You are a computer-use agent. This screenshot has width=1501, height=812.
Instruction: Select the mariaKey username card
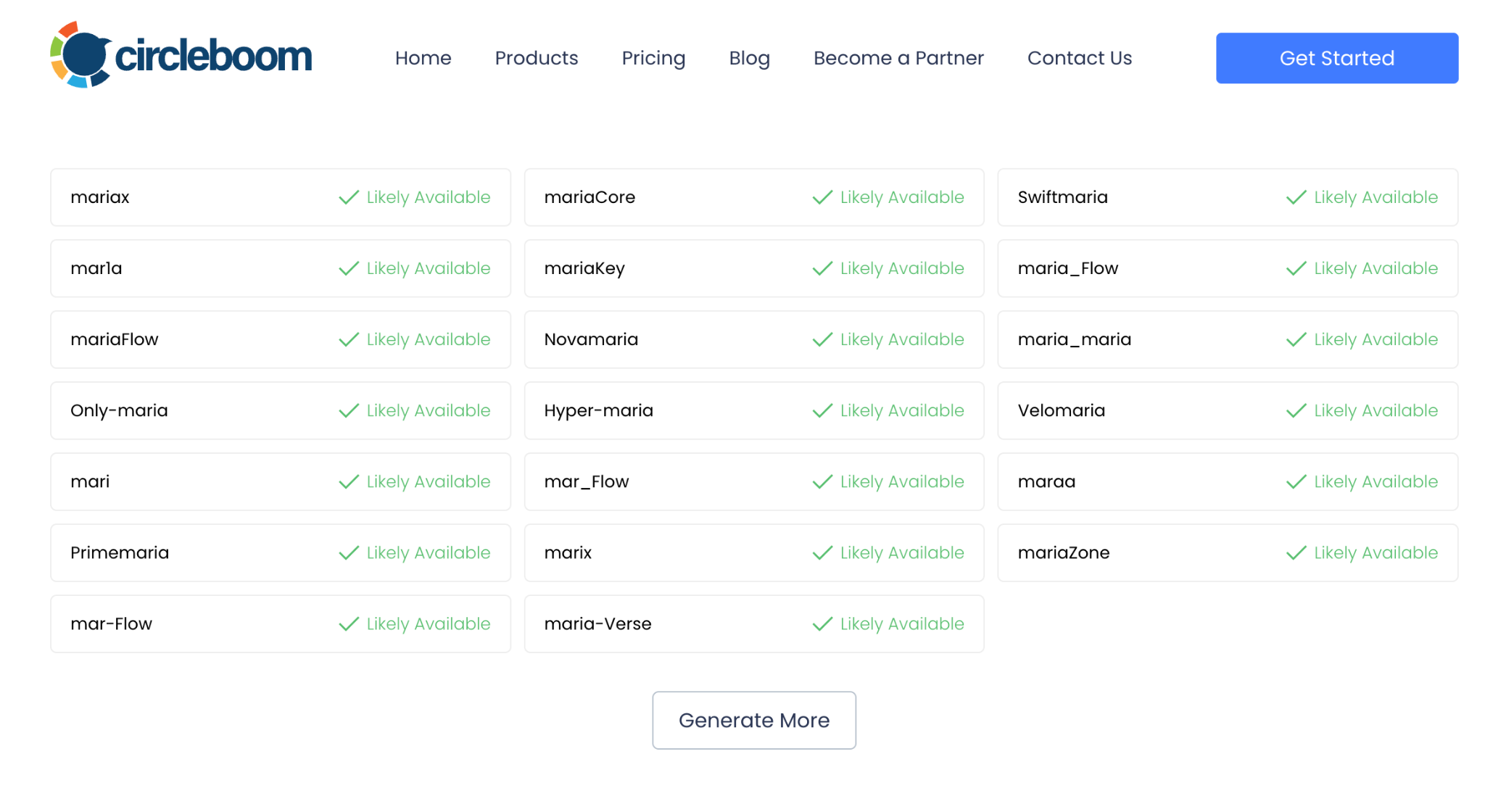click(754, 268)
